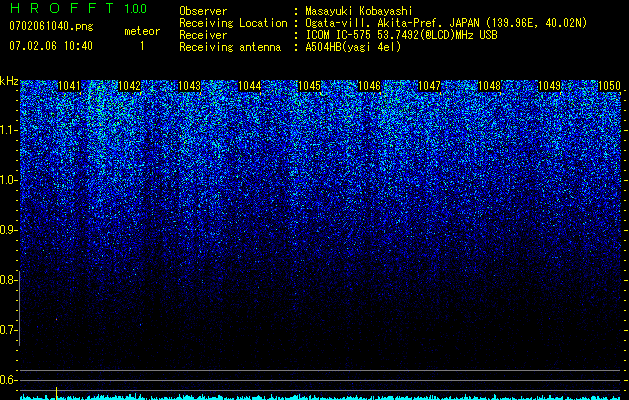Click the observer name Masayuki Kobayashi

359,11
